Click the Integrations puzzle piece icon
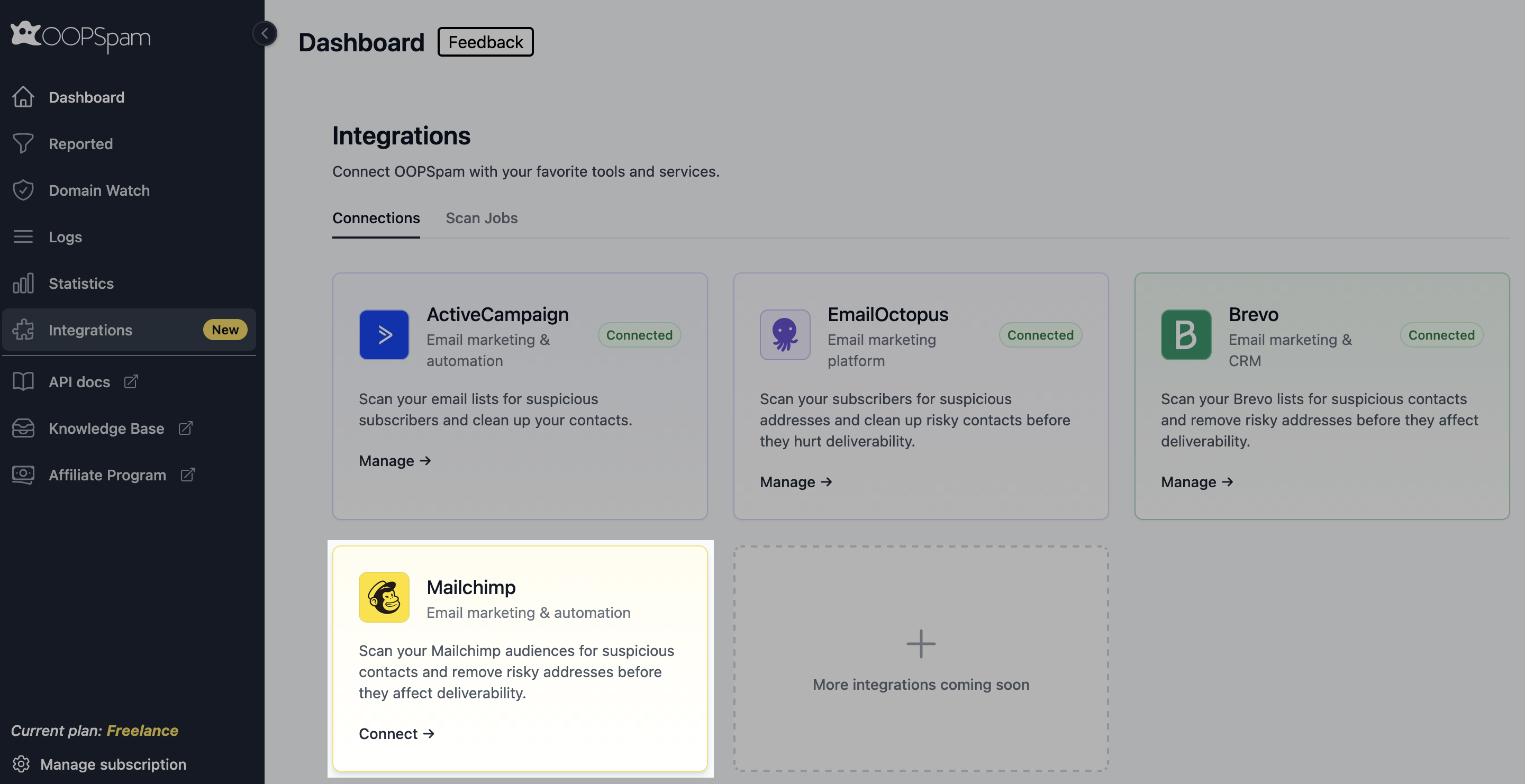This screenshot has width=1525, height=784. 23,330
